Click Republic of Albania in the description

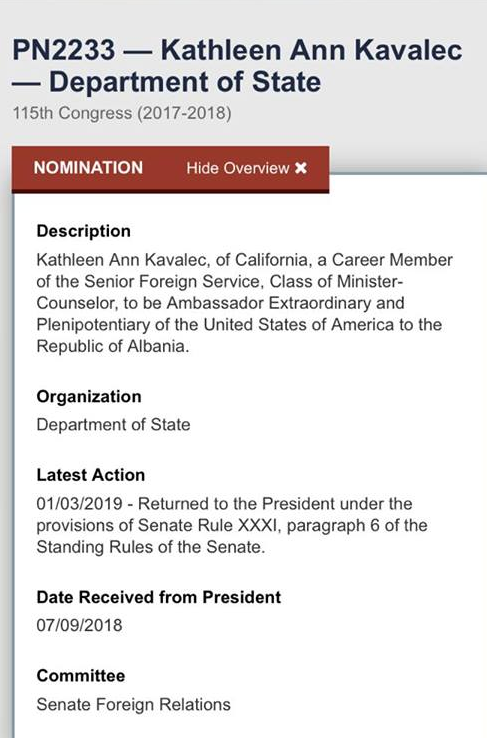point(112,346)
